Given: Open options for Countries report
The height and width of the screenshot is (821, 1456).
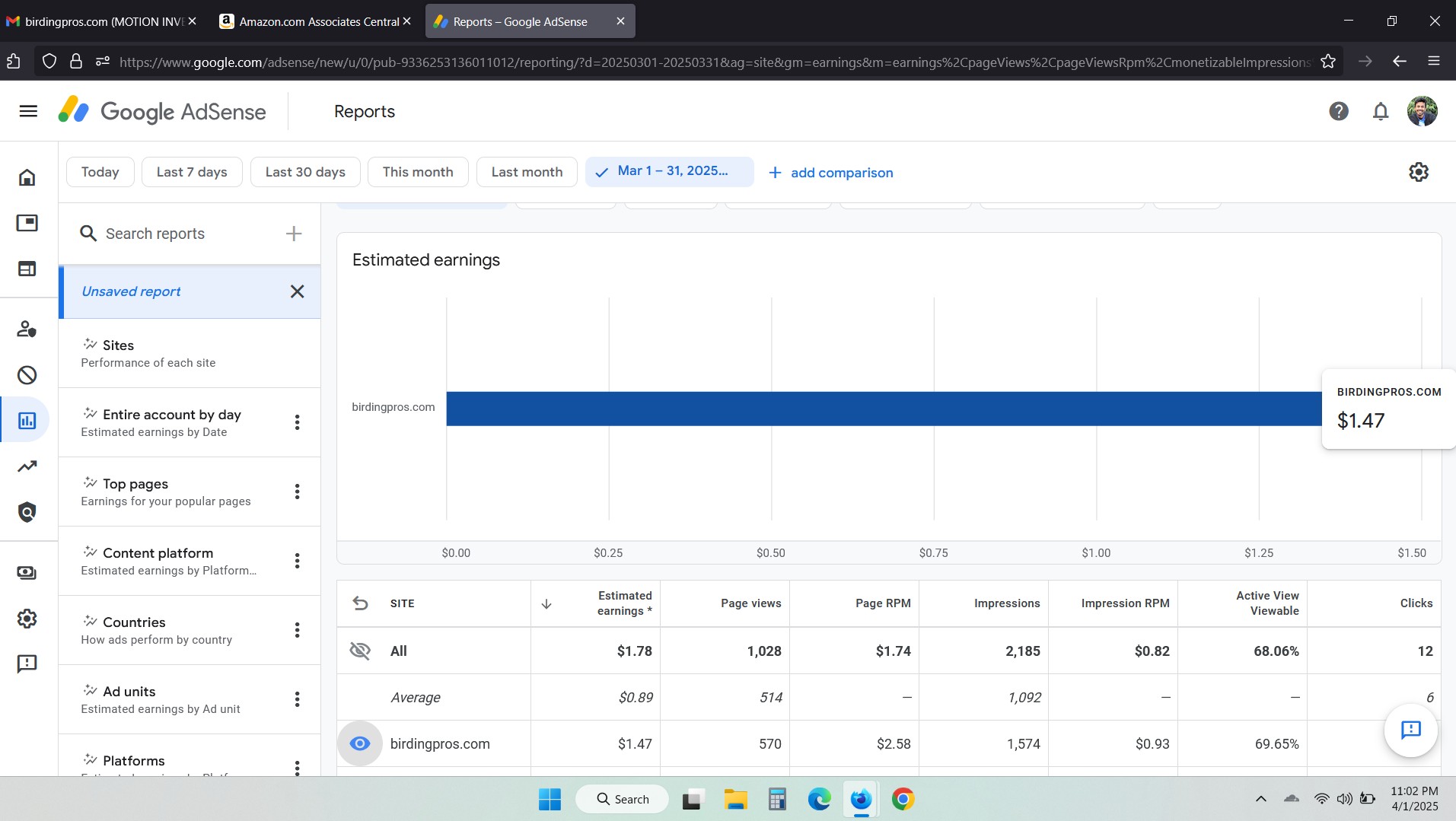Looking at the screenshot, I should [x=298, y=630].
